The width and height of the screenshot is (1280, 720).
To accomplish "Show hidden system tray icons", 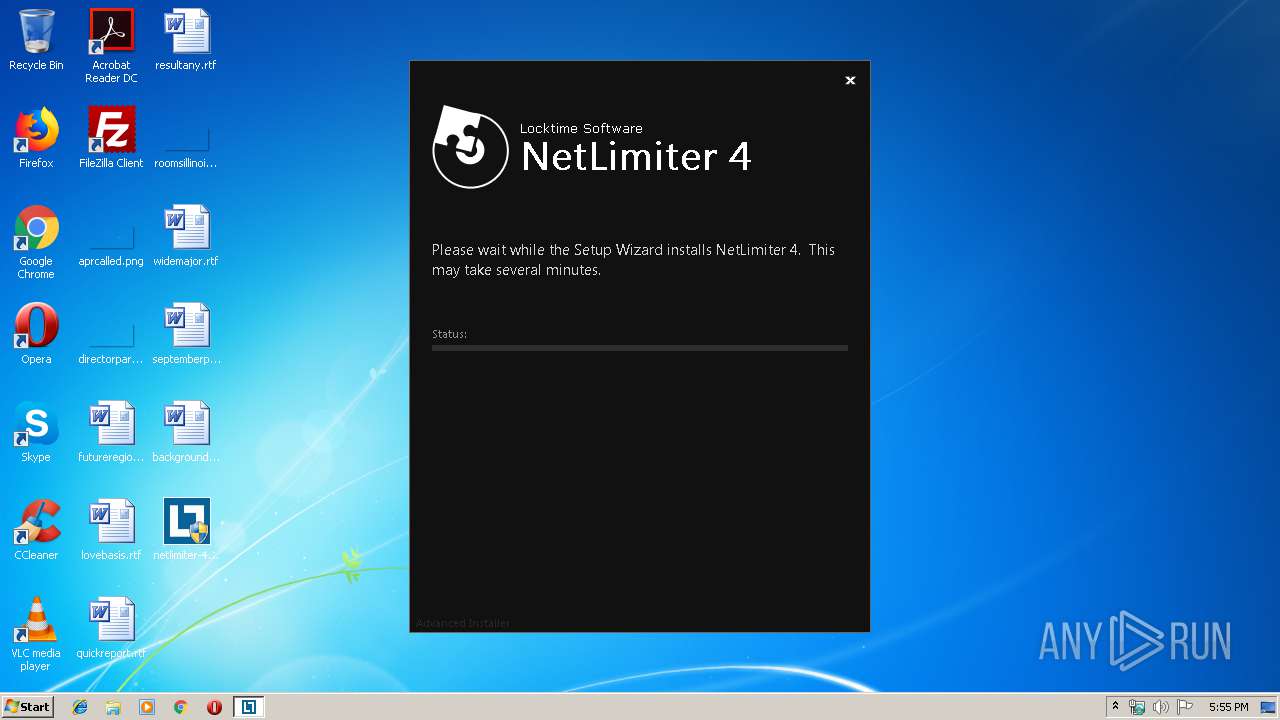I will point(1115,707).
